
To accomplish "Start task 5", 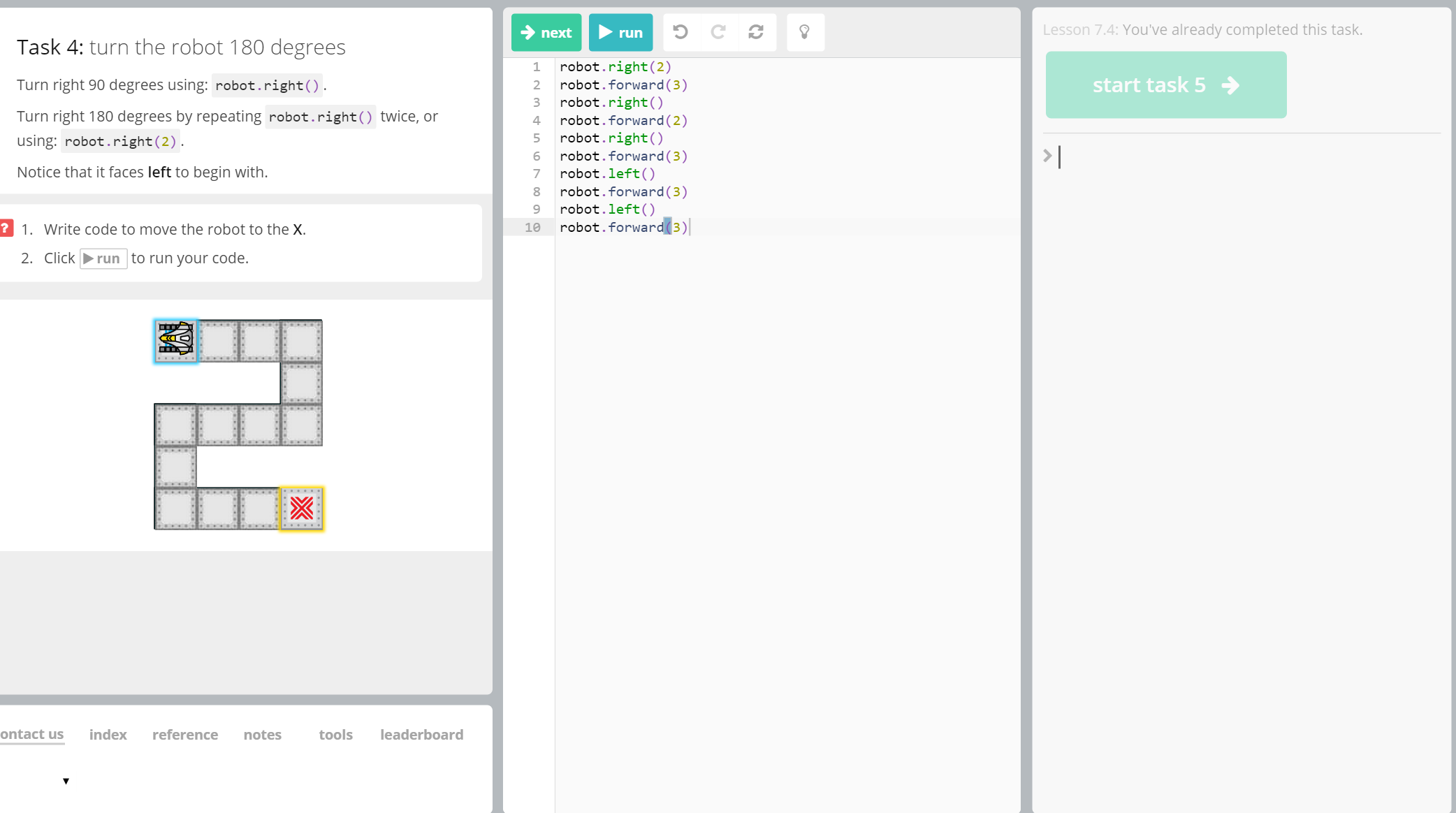I will click(x=1165, y=85).
